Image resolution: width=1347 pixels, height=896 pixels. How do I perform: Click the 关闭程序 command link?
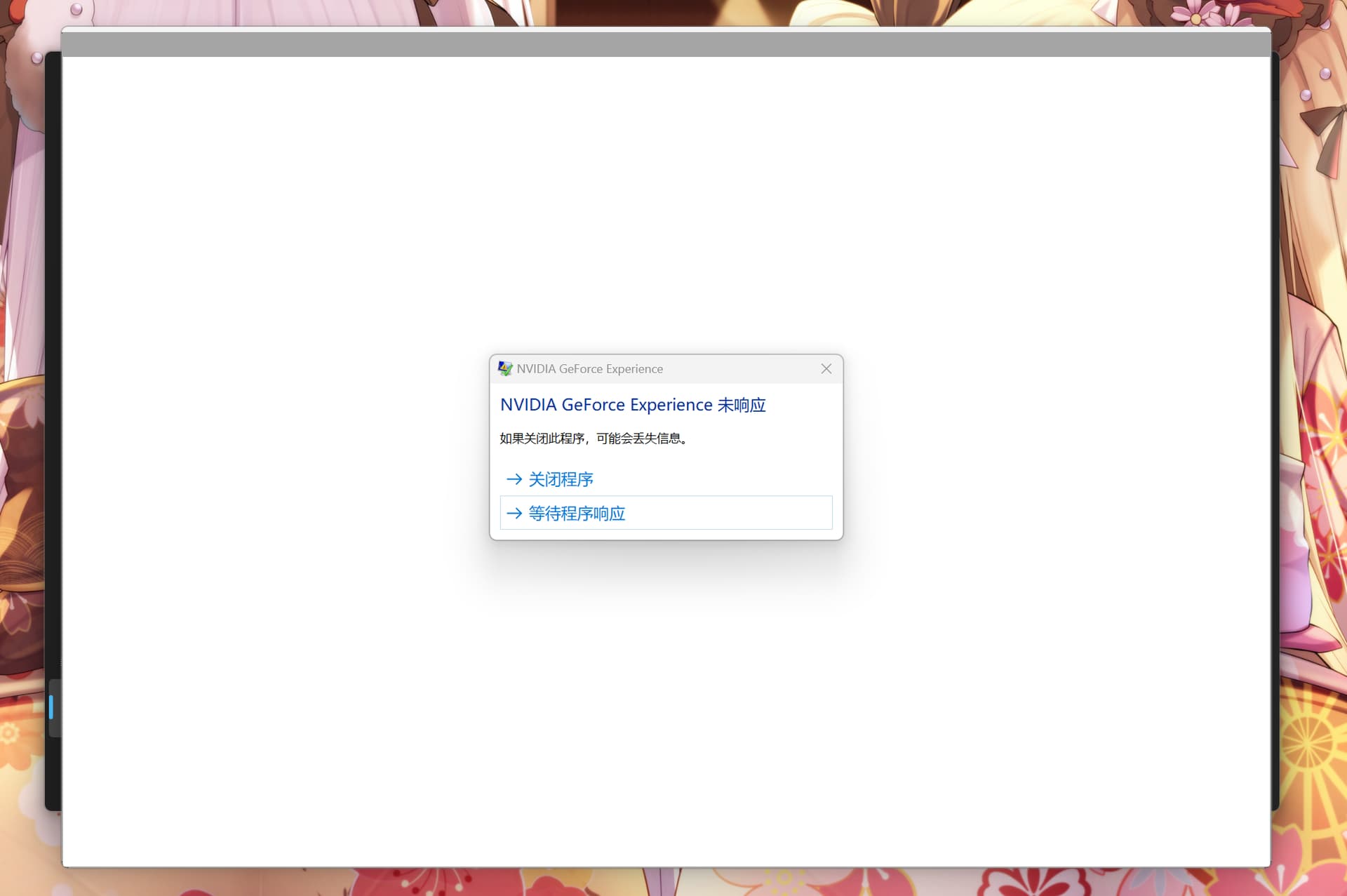point(666,479)
